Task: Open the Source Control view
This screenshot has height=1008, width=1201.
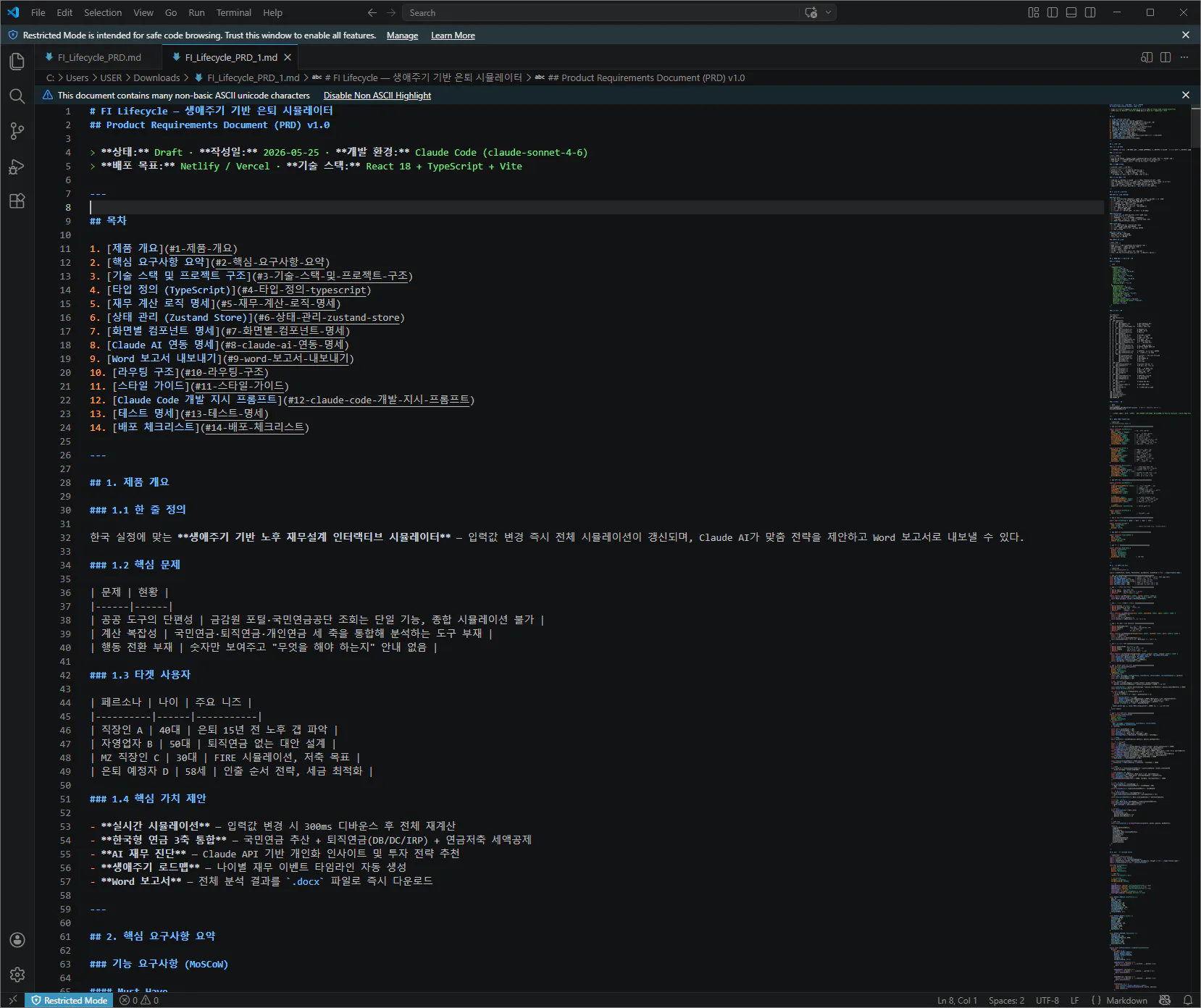Action: tap(17, 131)
